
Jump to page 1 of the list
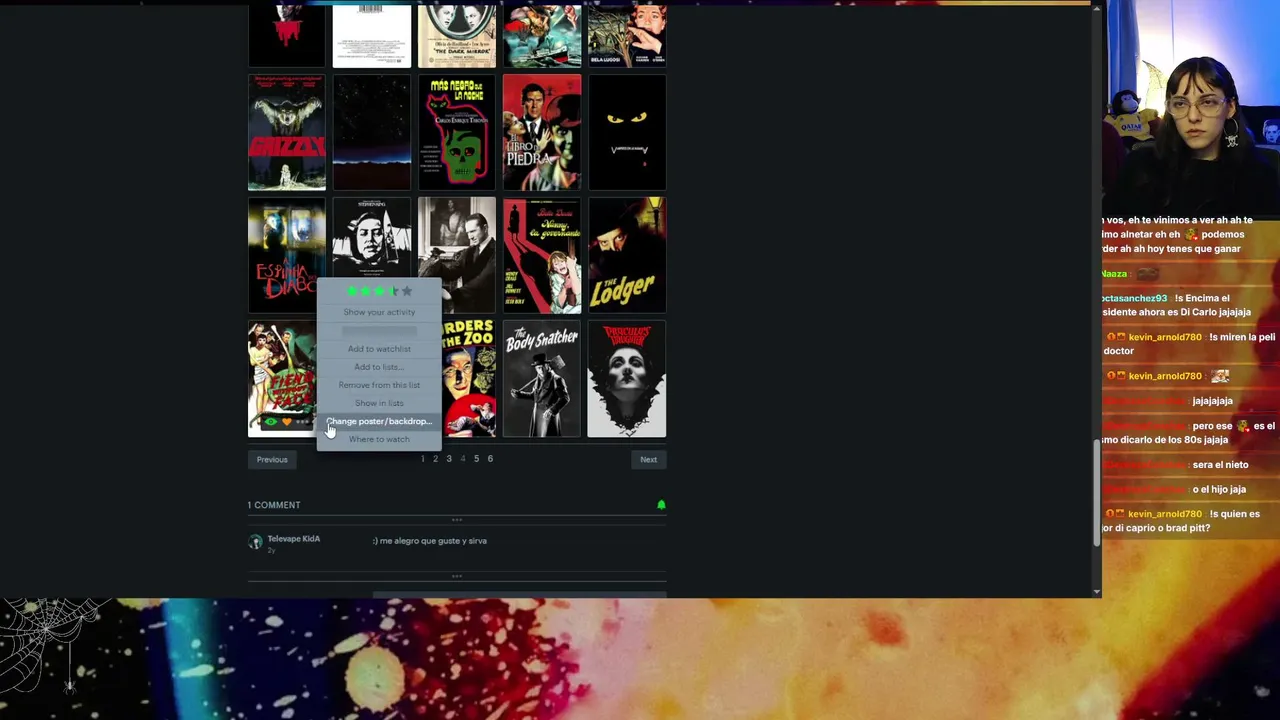coord(422,459)
